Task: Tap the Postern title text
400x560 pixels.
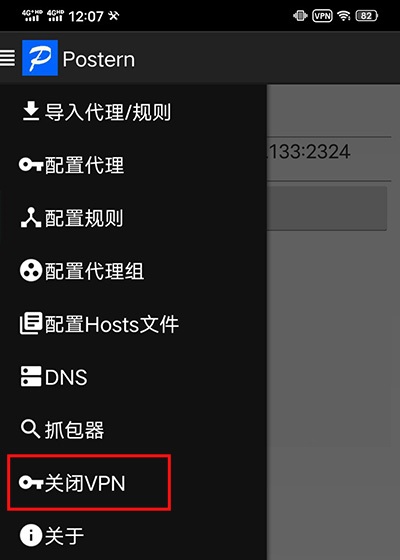Action: tap(99, 59)
